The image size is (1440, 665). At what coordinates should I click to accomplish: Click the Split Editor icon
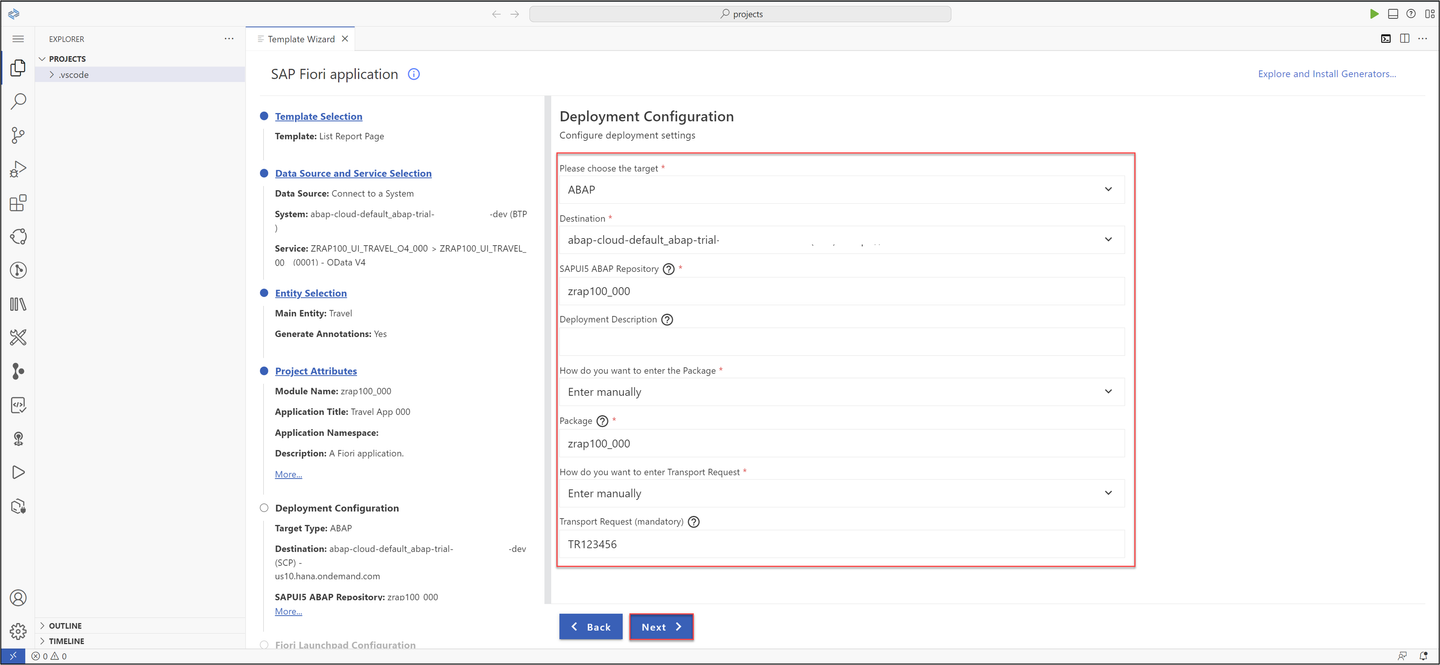1405,39
